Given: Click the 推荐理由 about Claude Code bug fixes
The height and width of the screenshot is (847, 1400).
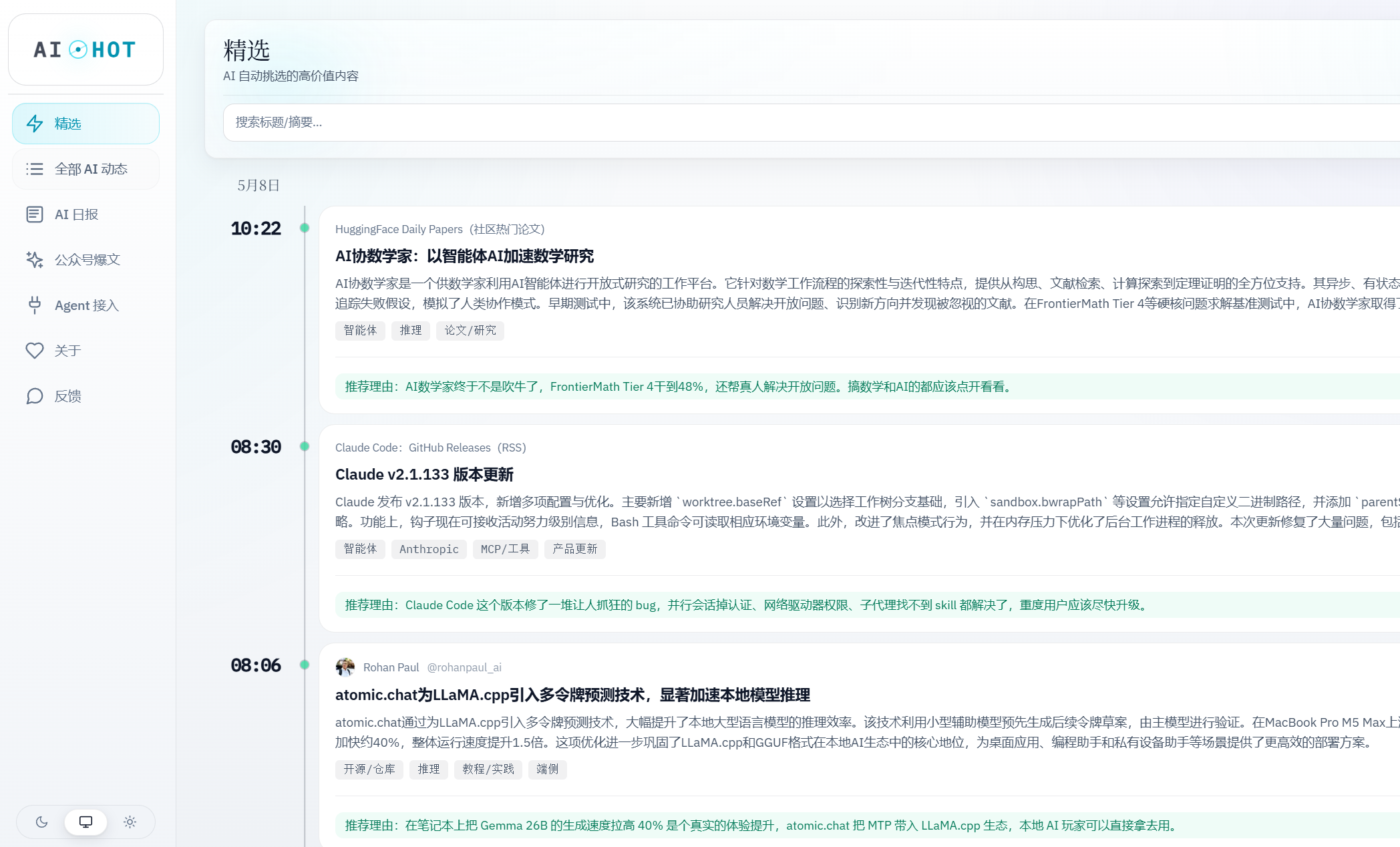Looking at the screenshot, I should click(867, 605).
